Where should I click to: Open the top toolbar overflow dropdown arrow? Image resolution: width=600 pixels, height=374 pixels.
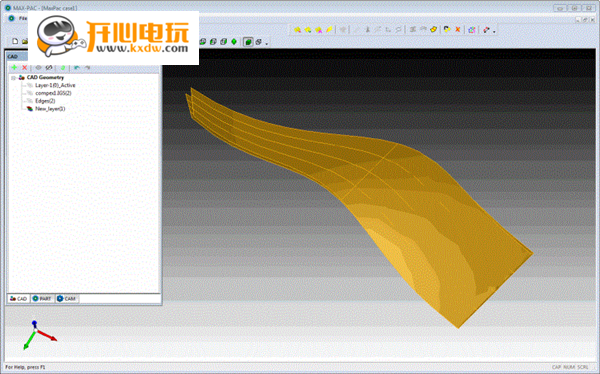494,31
